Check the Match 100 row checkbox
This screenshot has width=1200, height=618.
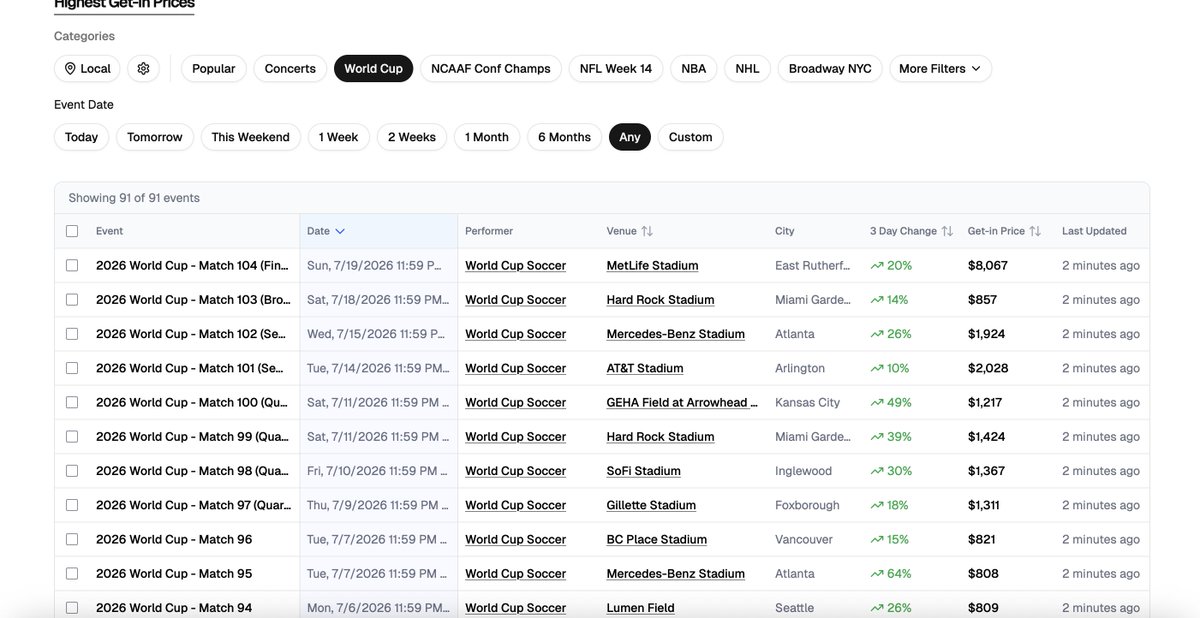[x=72, y=402]
